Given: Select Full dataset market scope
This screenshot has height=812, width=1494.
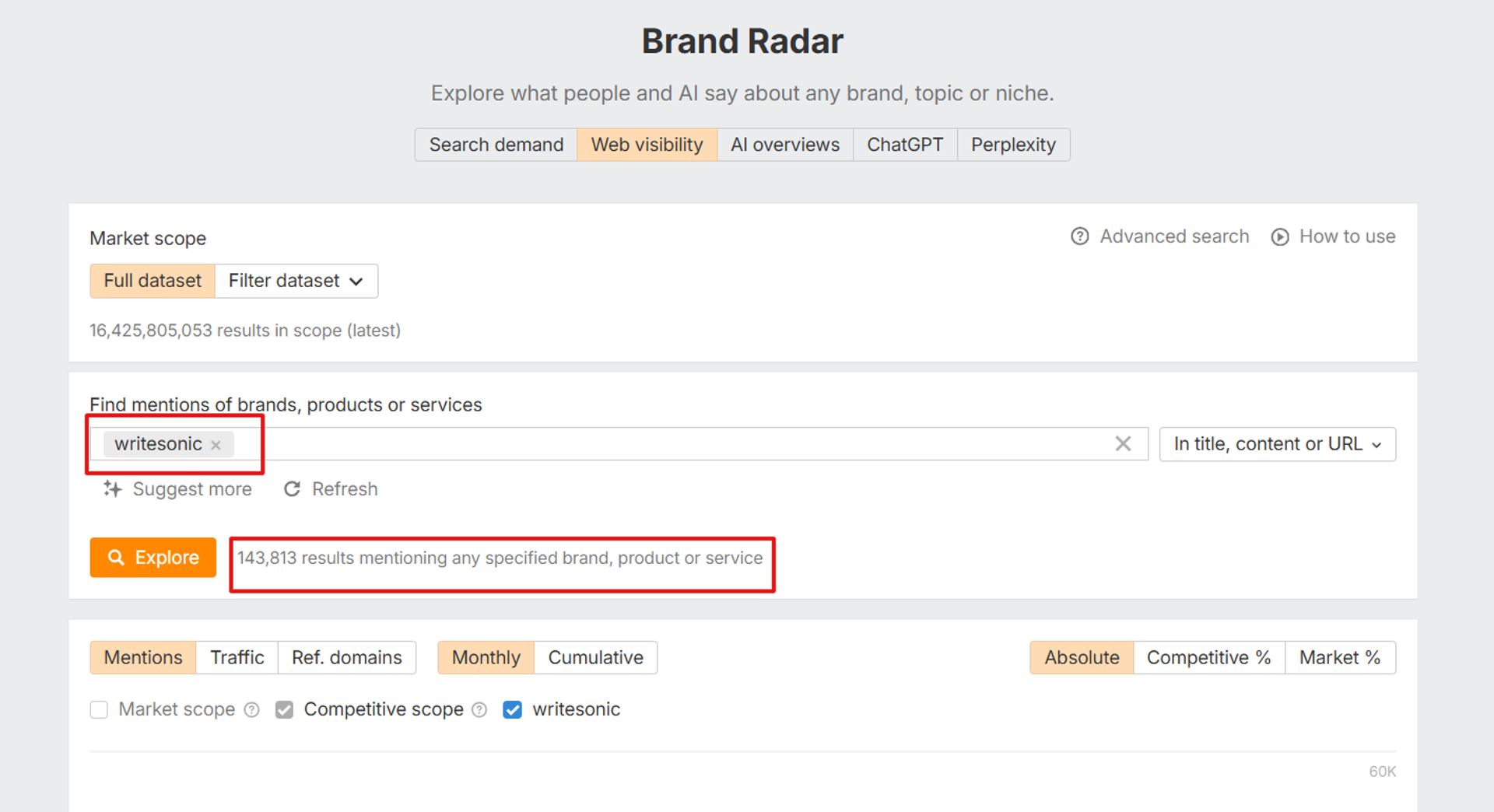Looking at the screenshot, I should 153,281.
